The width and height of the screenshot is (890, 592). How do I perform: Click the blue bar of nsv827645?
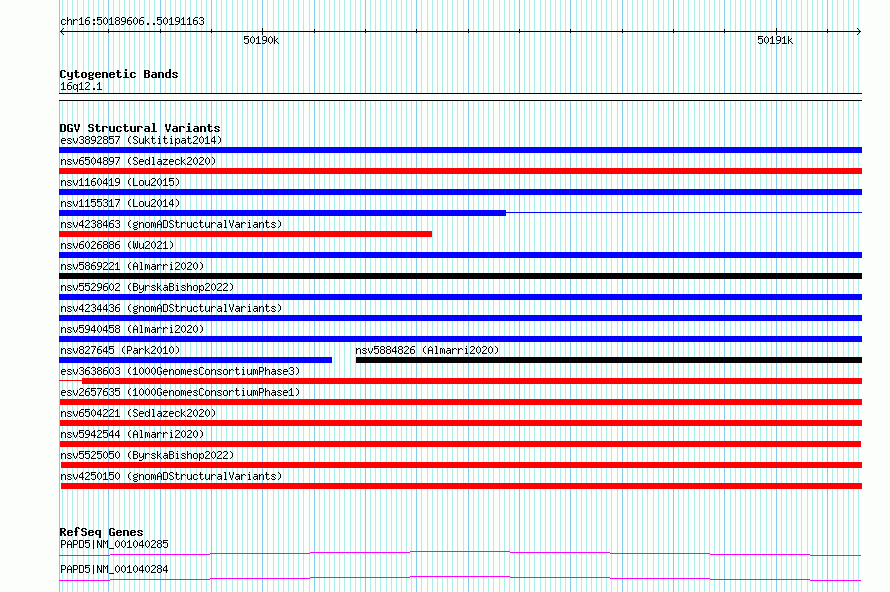[195, 360]
